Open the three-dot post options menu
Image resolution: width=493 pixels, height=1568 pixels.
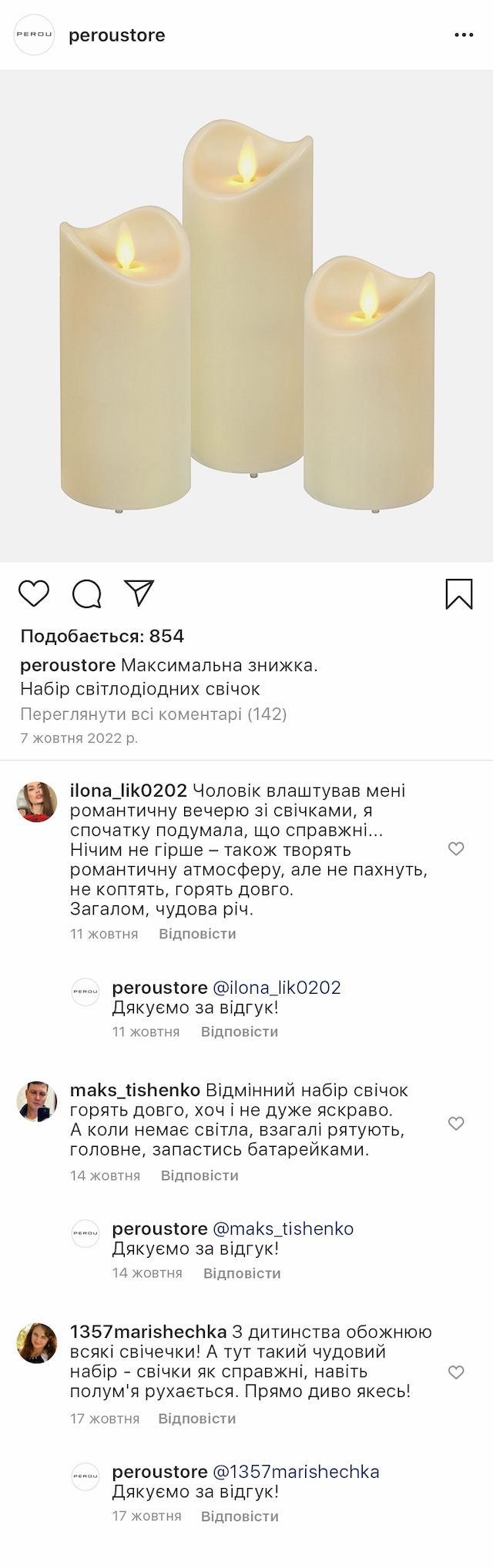(x=464, y=35)
